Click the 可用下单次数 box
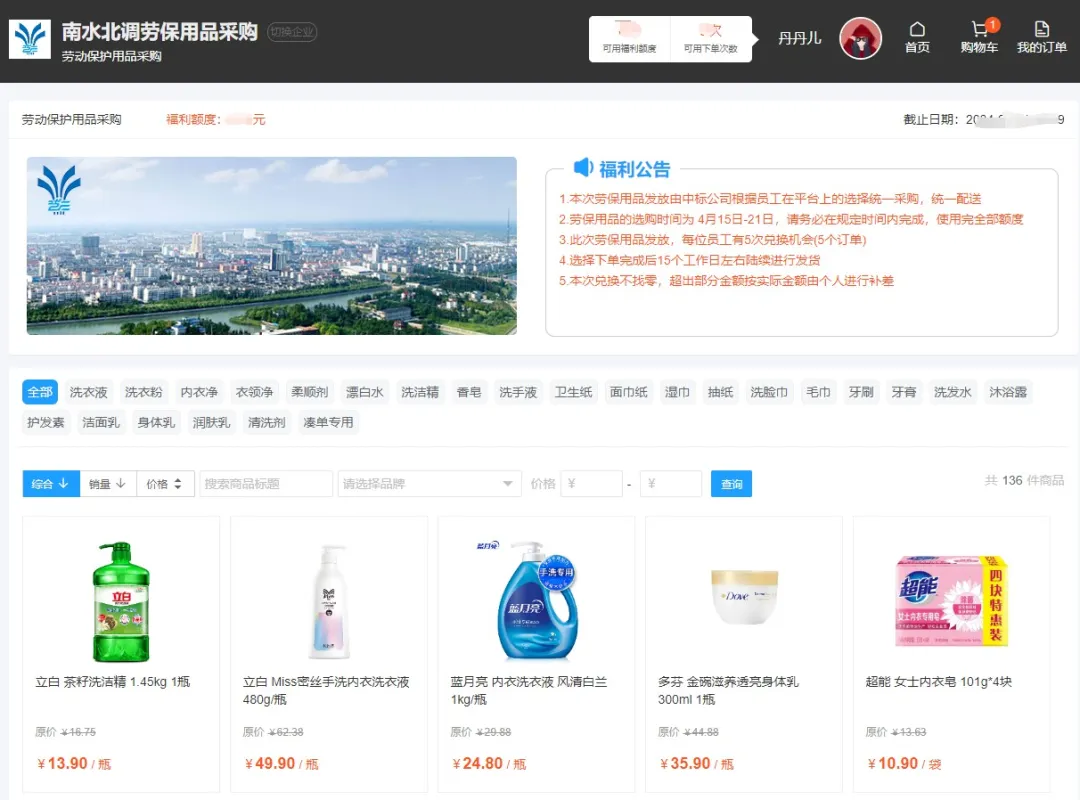The width and height of the screenshot is (1080, 800). [710, 39]
